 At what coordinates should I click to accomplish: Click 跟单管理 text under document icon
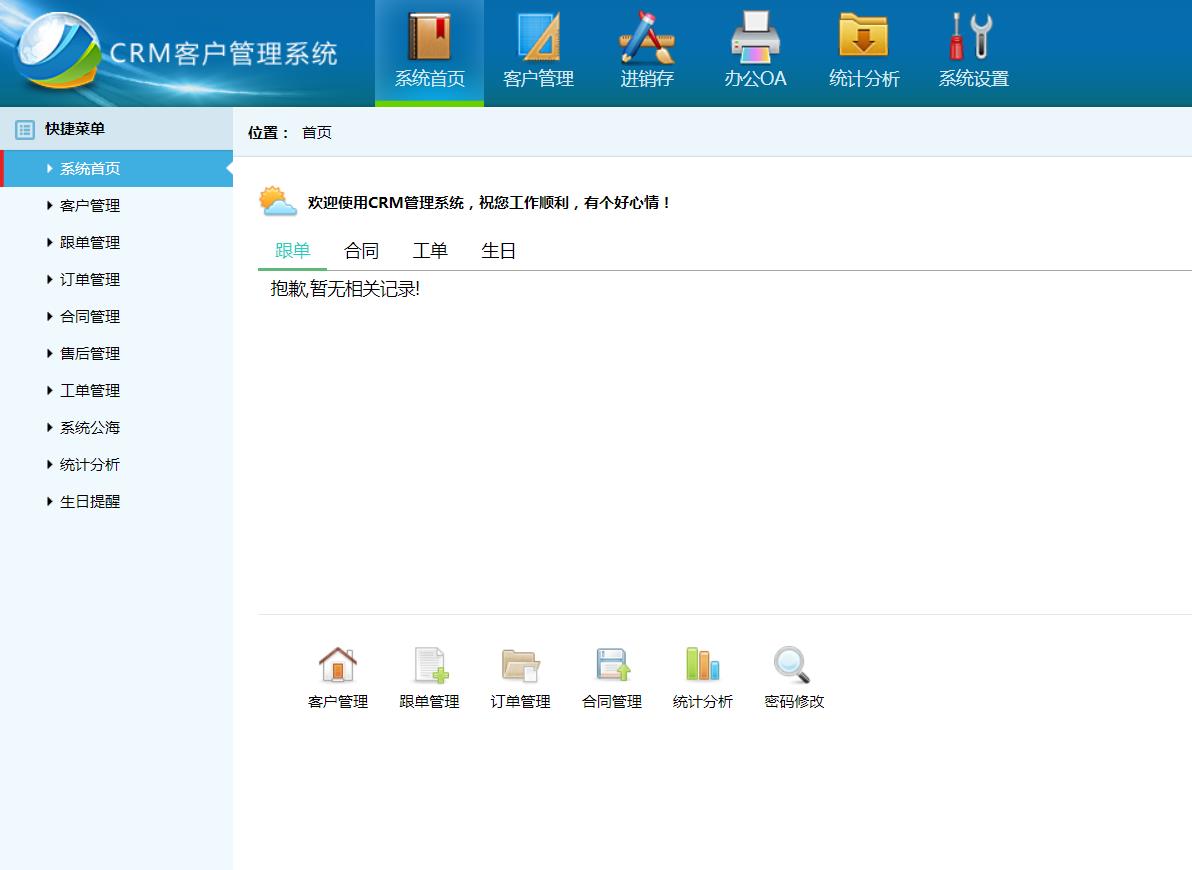click(x=430, y=701)
